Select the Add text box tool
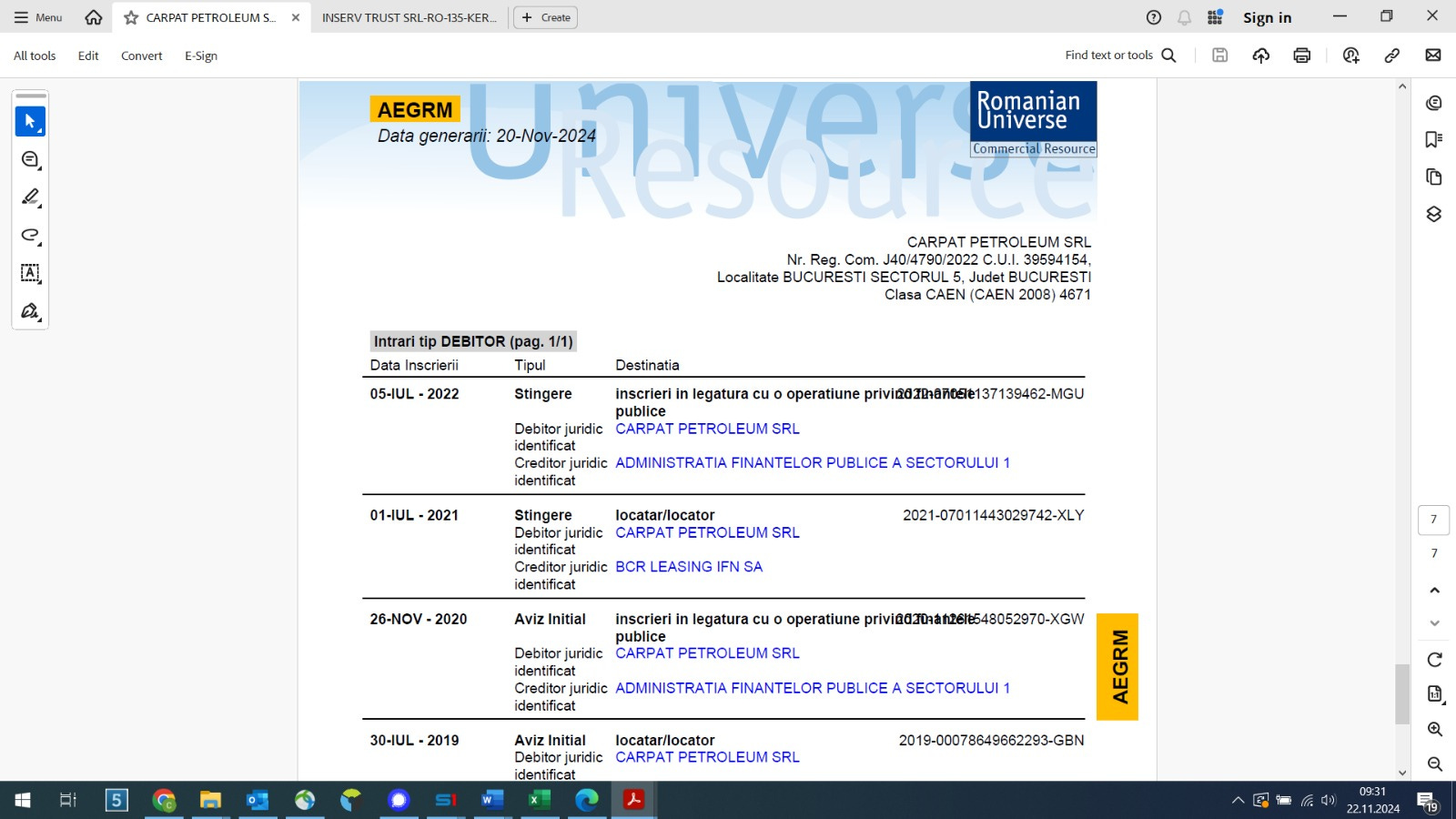Image resolution: width=1456 pixels, height=819 pixels. (x=30, y=273)
